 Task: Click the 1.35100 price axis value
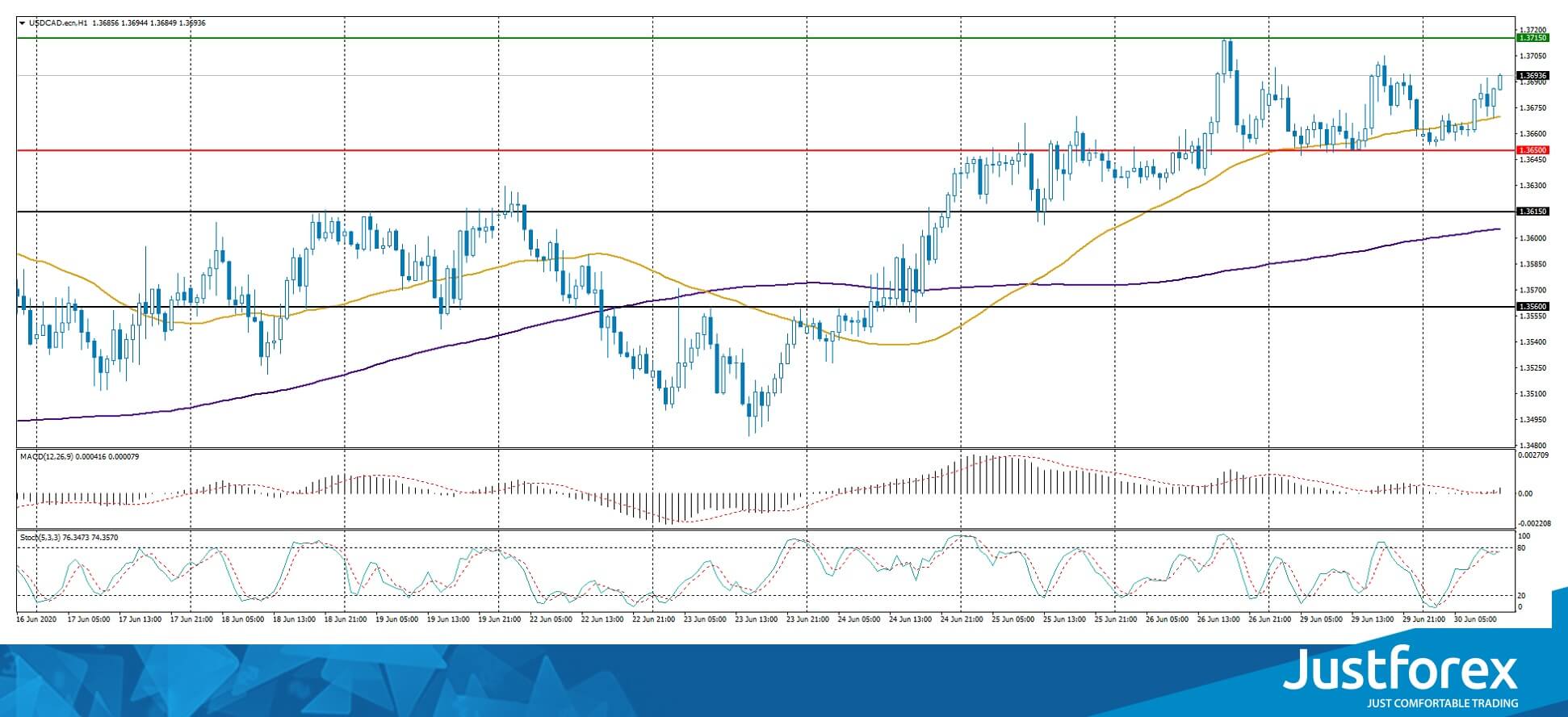tap(1533, 394)
